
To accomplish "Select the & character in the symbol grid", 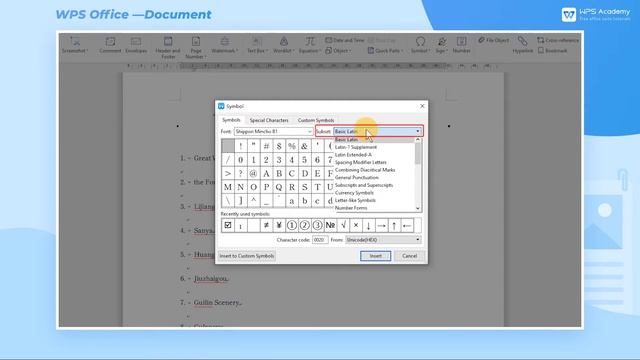I will (x=304, y=146).
